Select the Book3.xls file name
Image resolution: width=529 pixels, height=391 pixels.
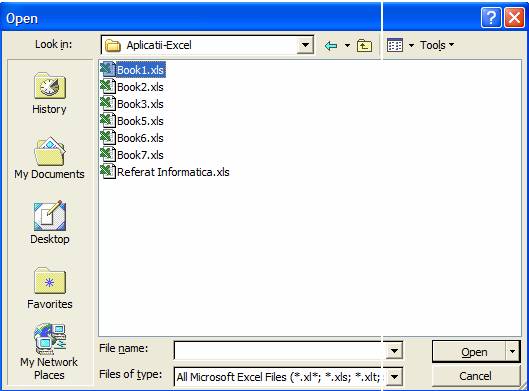coord(140,104)
